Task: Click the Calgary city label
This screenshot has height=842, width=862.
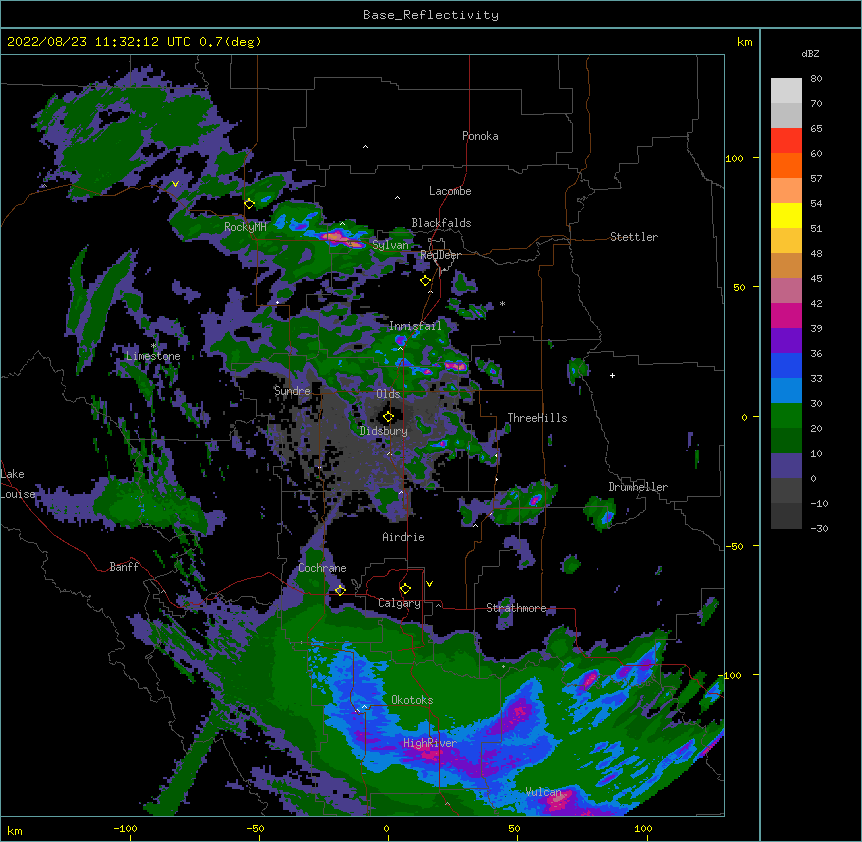Action: pos(399,603)
